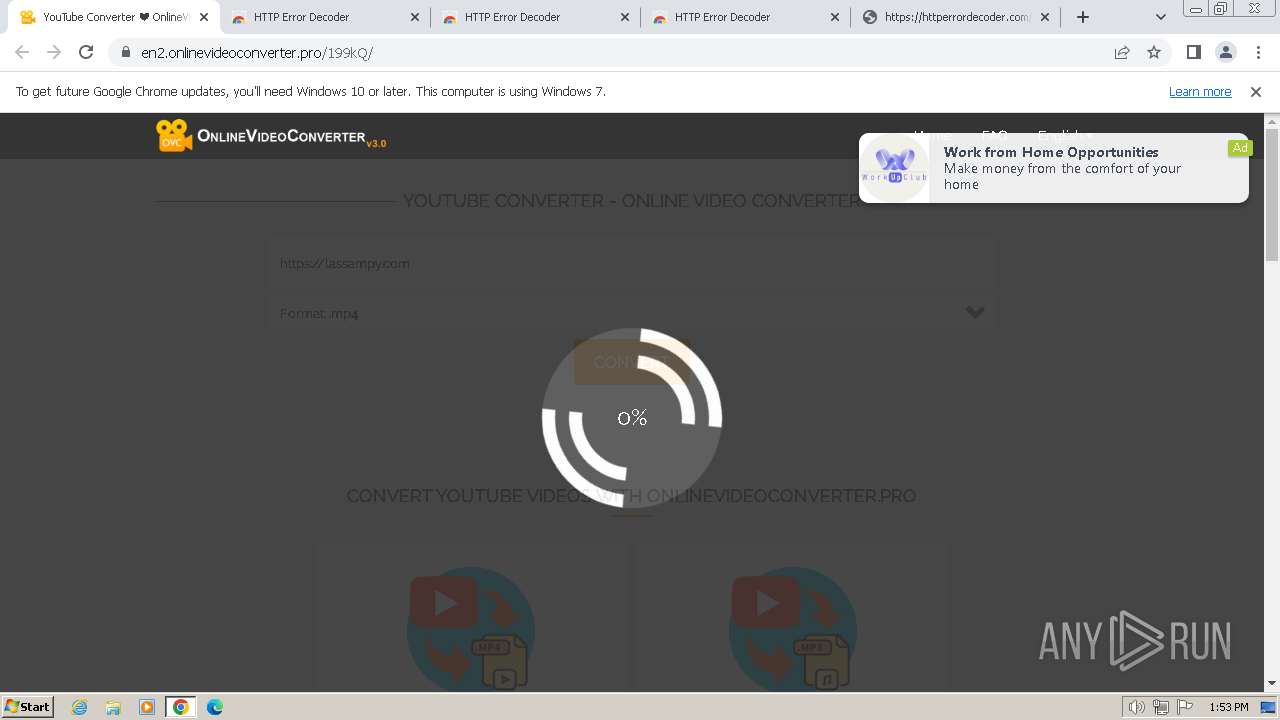Click the OnlineVideoConverter logo
Image resolution: width=1280 pixels, height=720 pixels.
coord(271,136)
